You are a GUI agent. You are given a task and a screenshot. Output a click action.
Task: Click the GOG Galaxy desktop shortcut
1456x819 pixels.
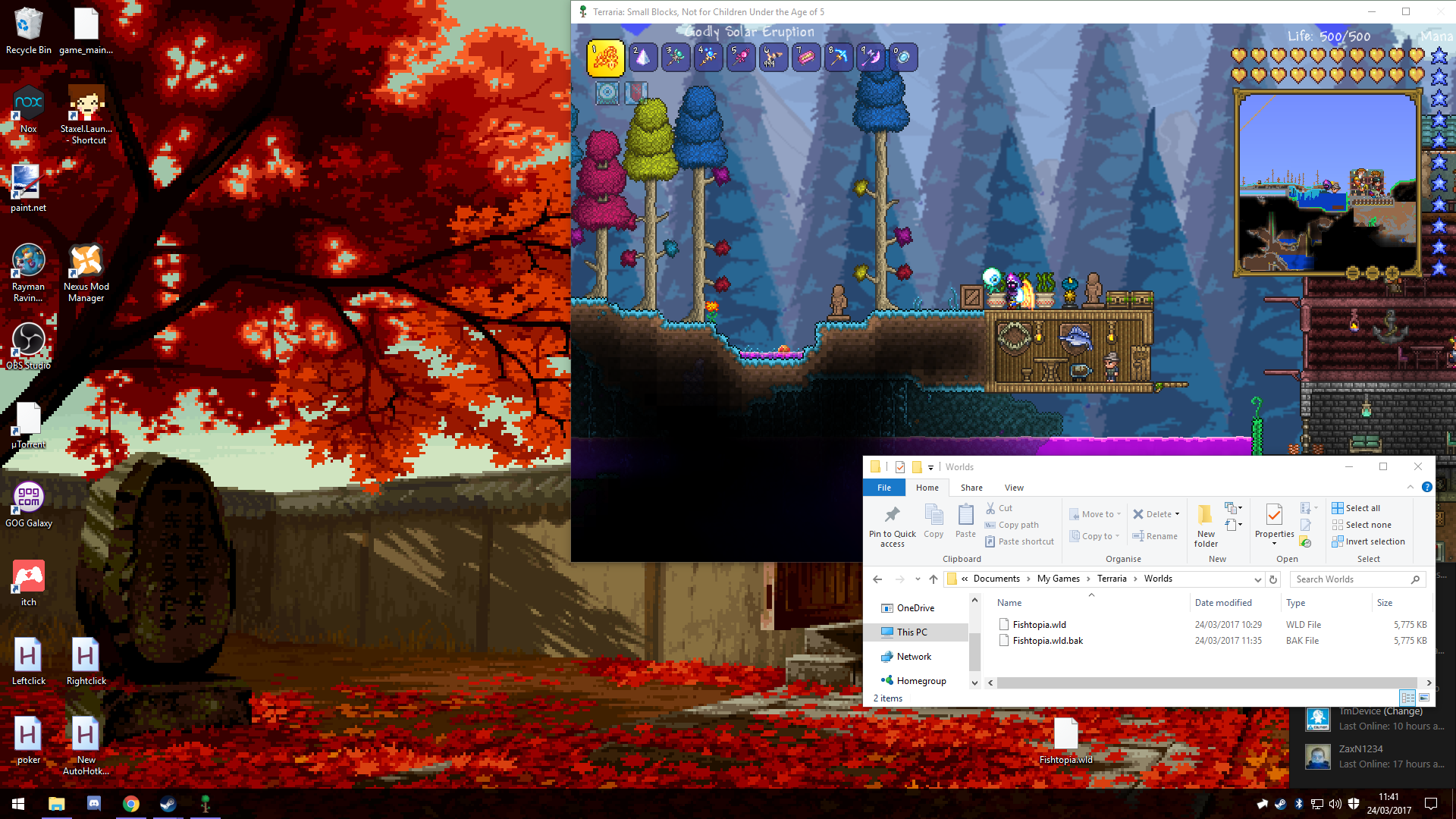tap(29, 497)
